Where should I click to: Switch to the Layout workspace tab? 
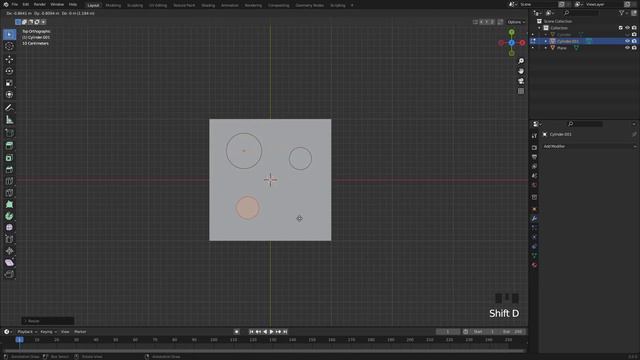tap(93, 5)
